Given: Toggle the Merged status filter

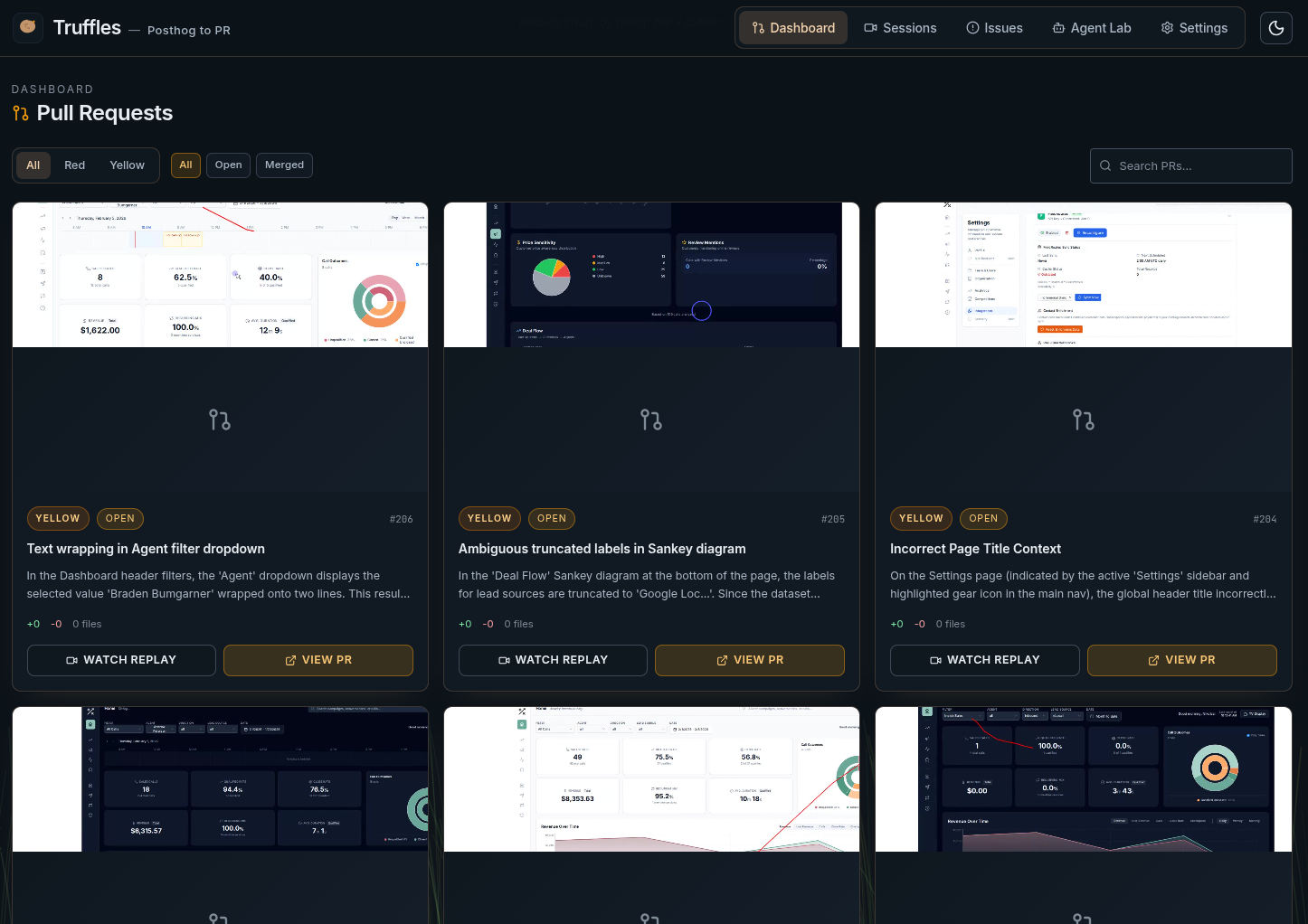Looking at the screenshot, I should coord(284,165).
